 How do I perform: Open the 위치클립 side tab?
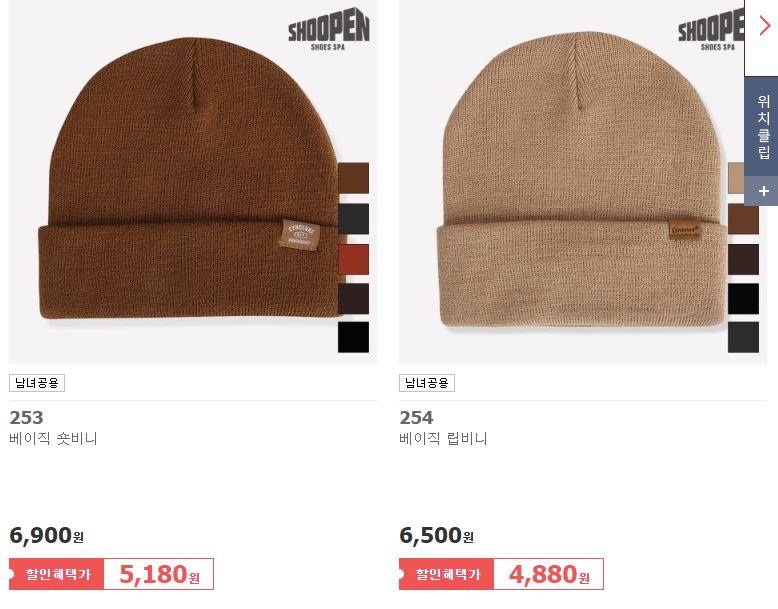tap(764, 126)
